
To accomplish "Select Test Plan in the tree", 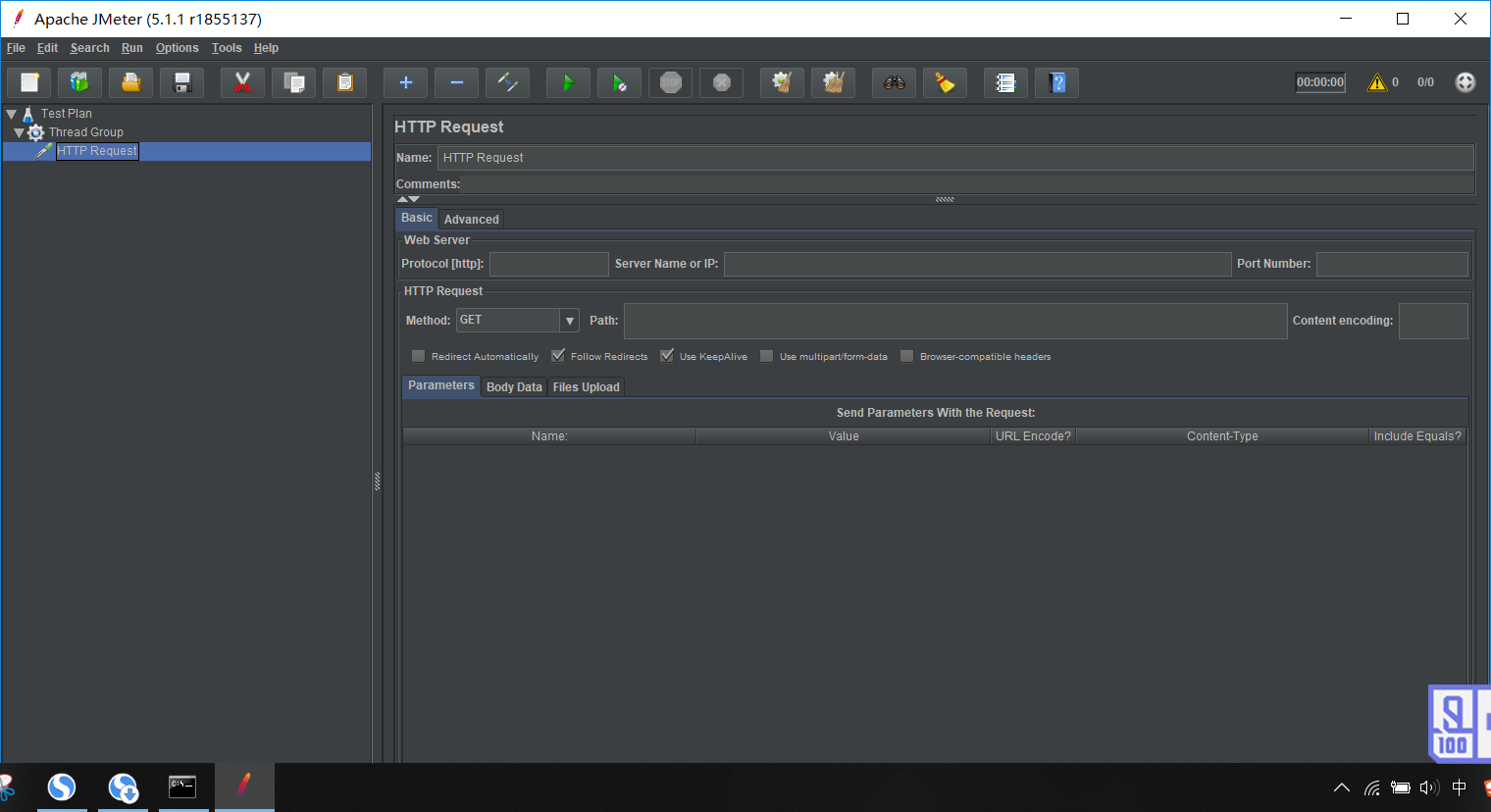I will point(66,114).
